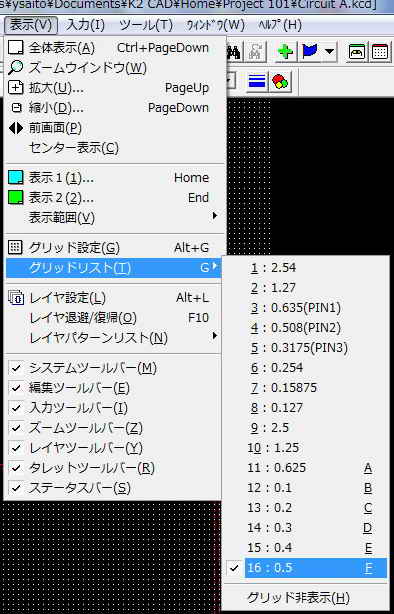This screenshot has width=394, height=614.
Task: Select grid 15 : 0.4
Action: (306, 547)
